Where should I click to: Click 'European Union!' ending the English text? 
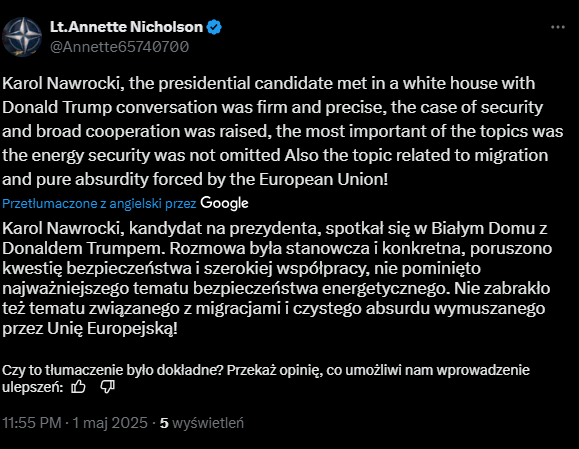(x=323, y=179)
